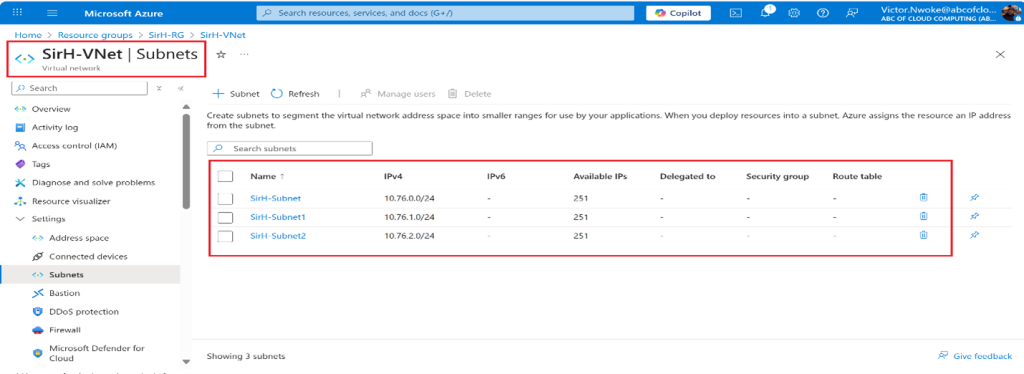This screenshot has height=374, width=1024.
Task: Open the portal settings gear
Action: coord(794,13)
